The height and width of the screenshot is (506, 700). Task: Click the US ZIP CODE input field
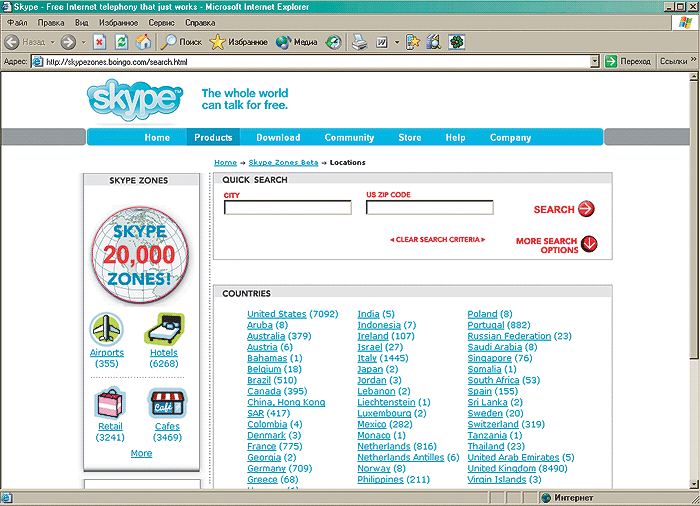[x=429, y=208]
